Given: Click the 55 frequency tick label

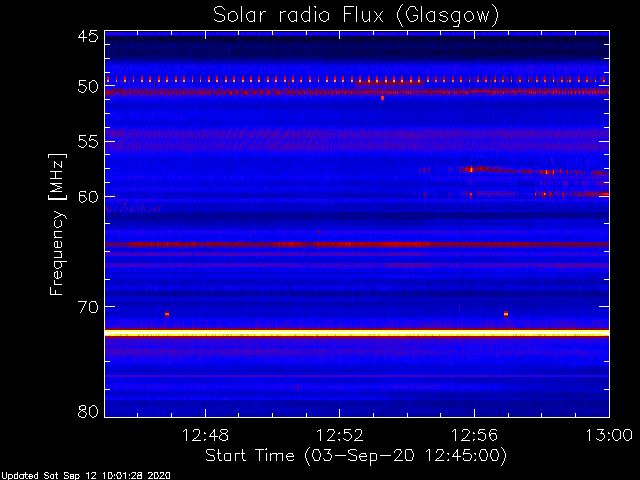Looking at the screenshot, I should (88, 142).
